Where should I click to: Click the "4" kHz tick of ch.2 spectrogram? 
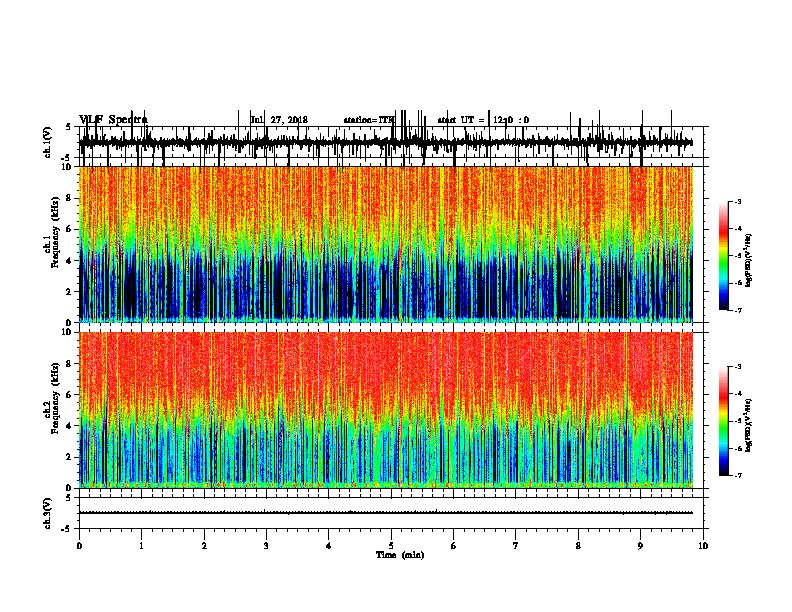[x=69, y=426]
